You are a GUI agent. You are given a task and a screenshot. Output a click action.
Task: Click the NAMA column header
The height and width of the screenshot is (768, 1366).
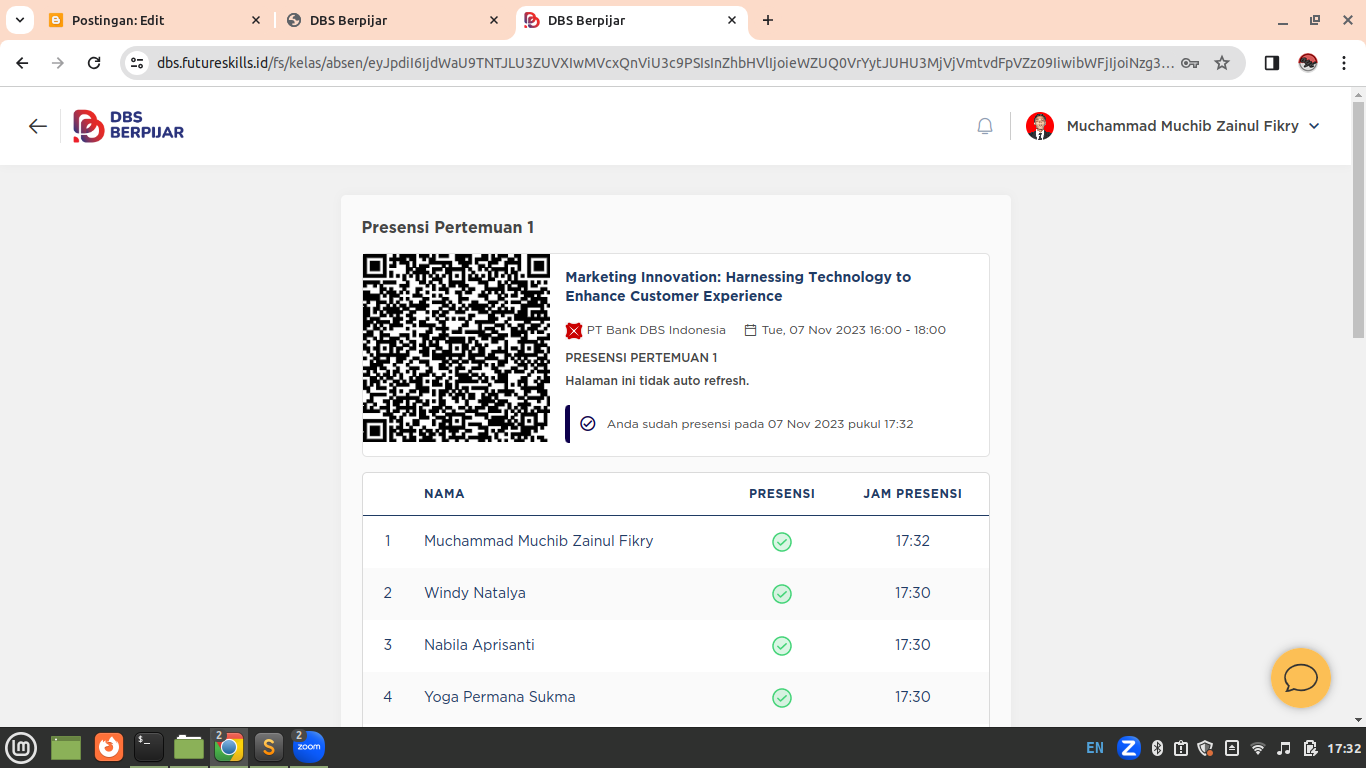(444, 494)
